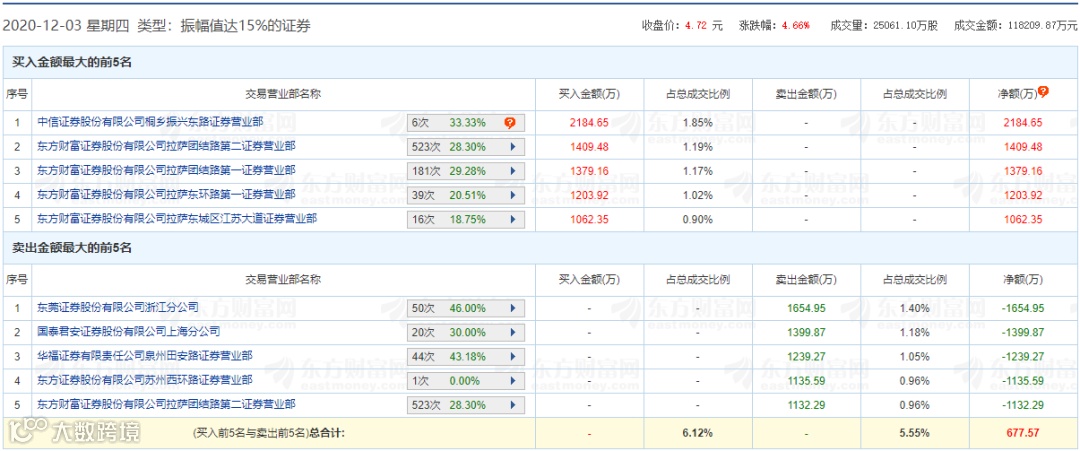Click percentage cell 1.05%
1080x451 pixels.
click(x=915, y=357)
